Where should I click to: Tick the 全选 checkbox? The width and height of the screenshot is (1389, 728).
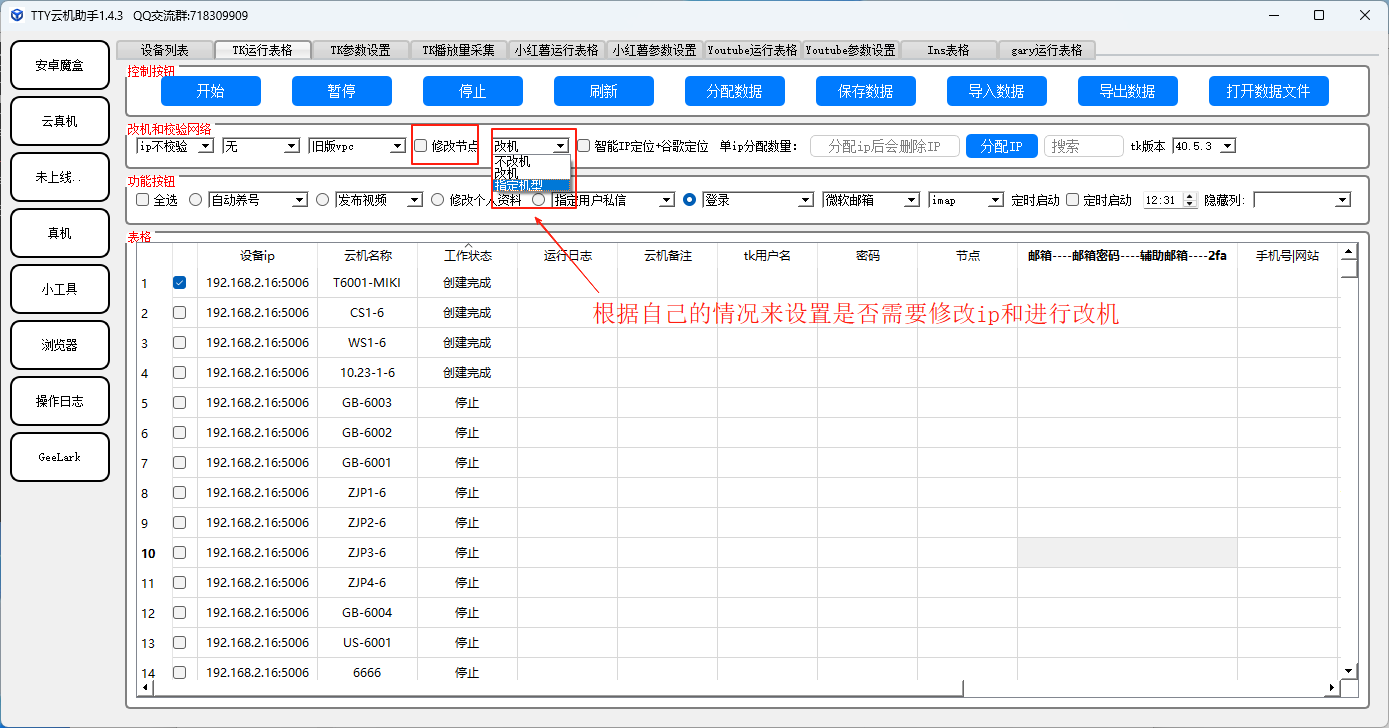(142, 200)
